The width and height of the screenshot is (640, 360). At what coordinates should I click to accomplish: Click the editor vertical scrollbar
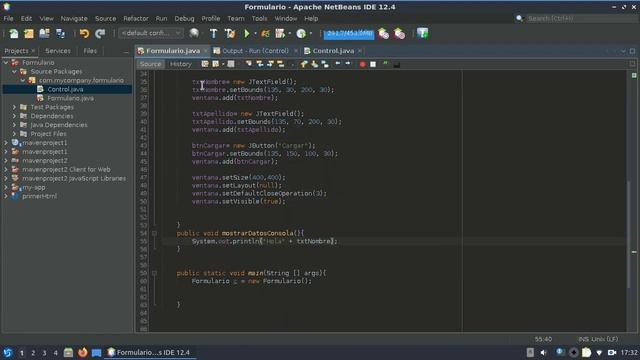629,236
